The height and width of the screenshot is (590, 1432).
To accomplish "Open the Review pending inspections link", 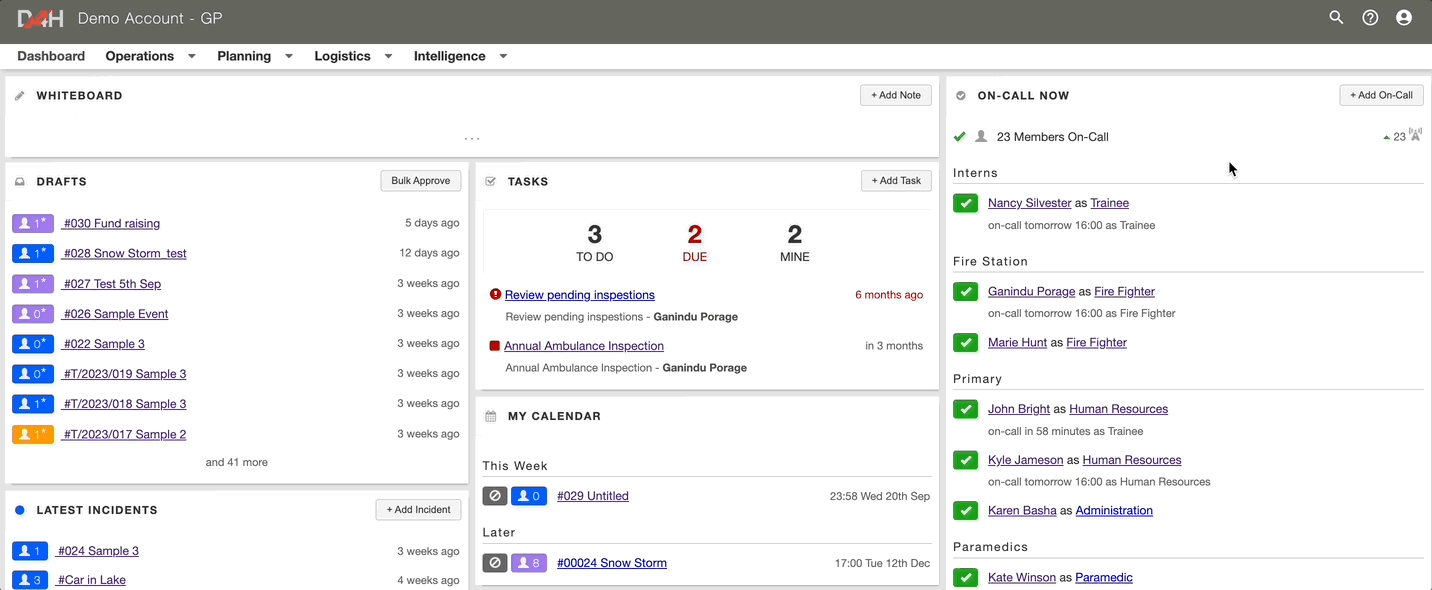I will coord(580,295).
